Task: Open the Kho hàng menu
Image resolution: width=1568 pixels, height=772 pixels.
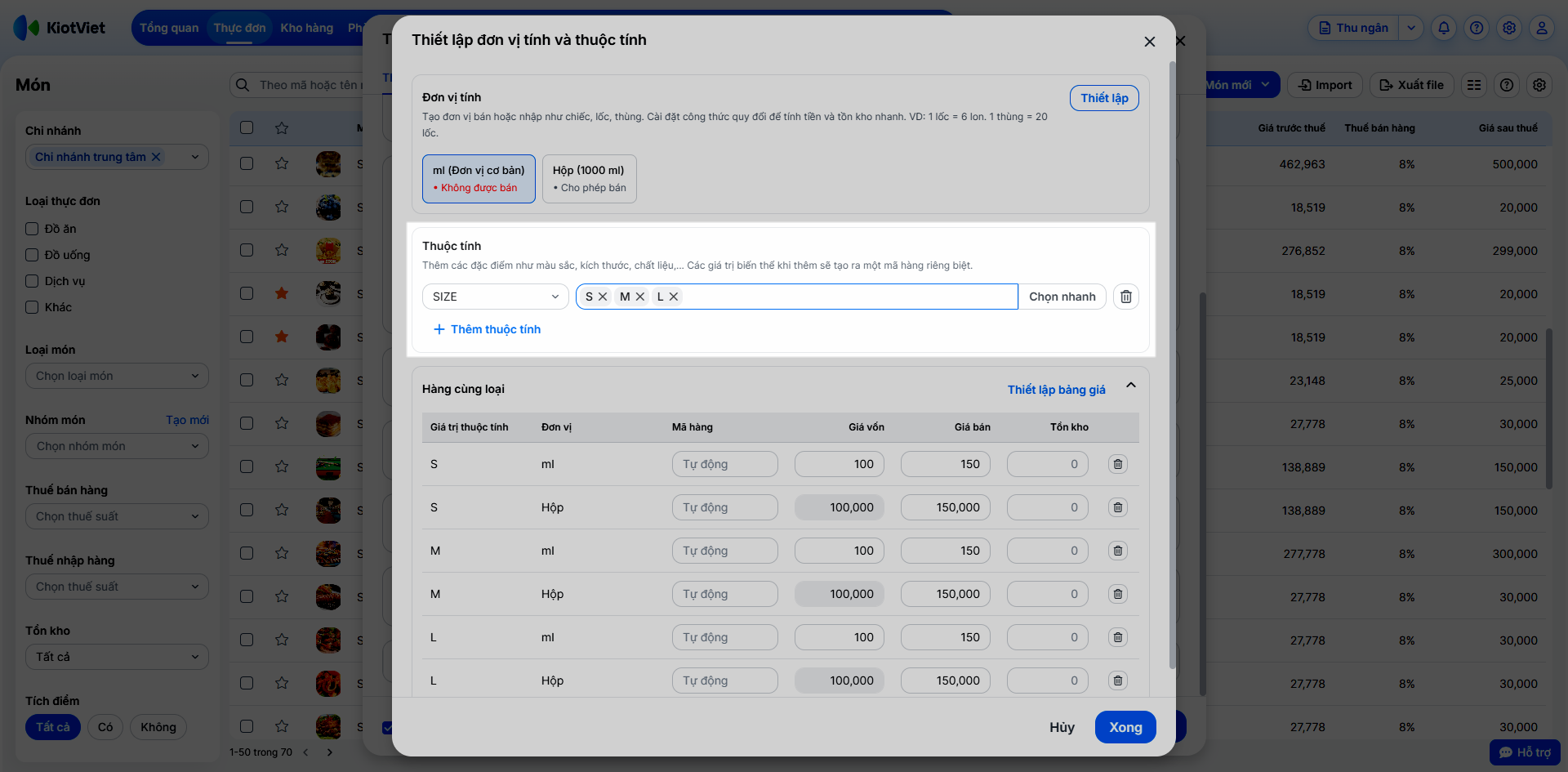Action: (306, 28)
